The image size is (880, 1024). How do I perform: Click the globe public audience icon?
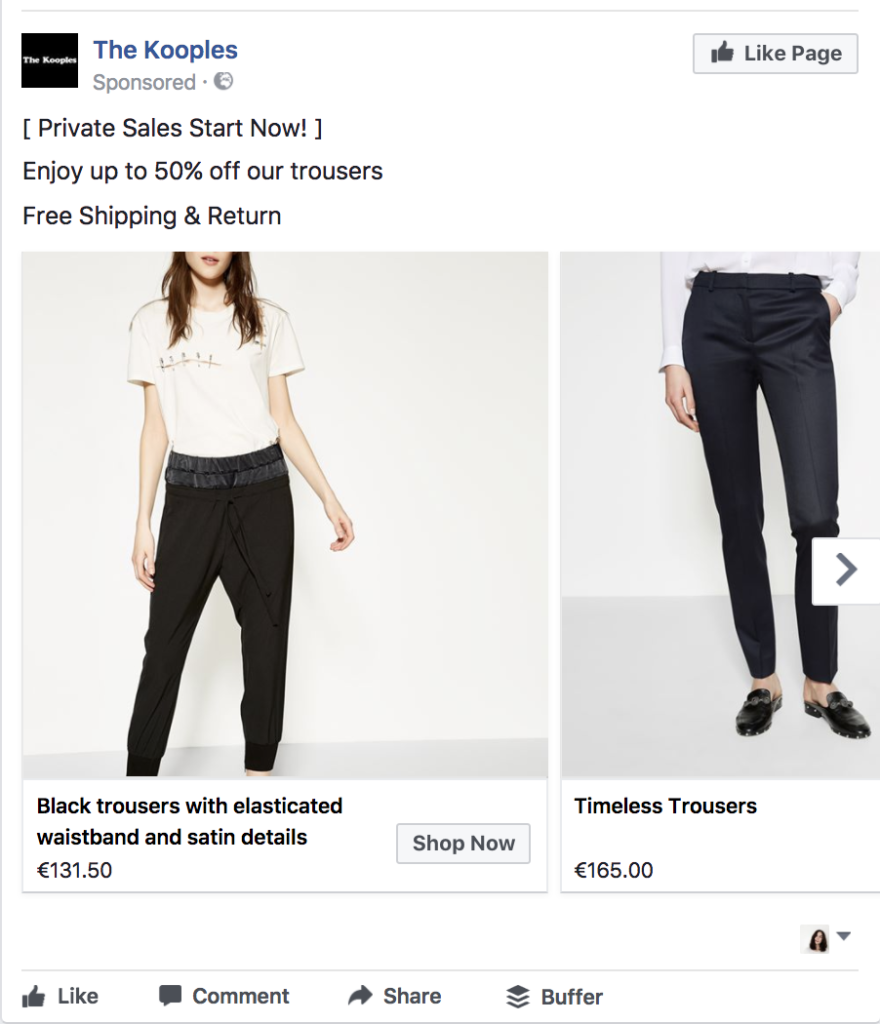point(224,82)
